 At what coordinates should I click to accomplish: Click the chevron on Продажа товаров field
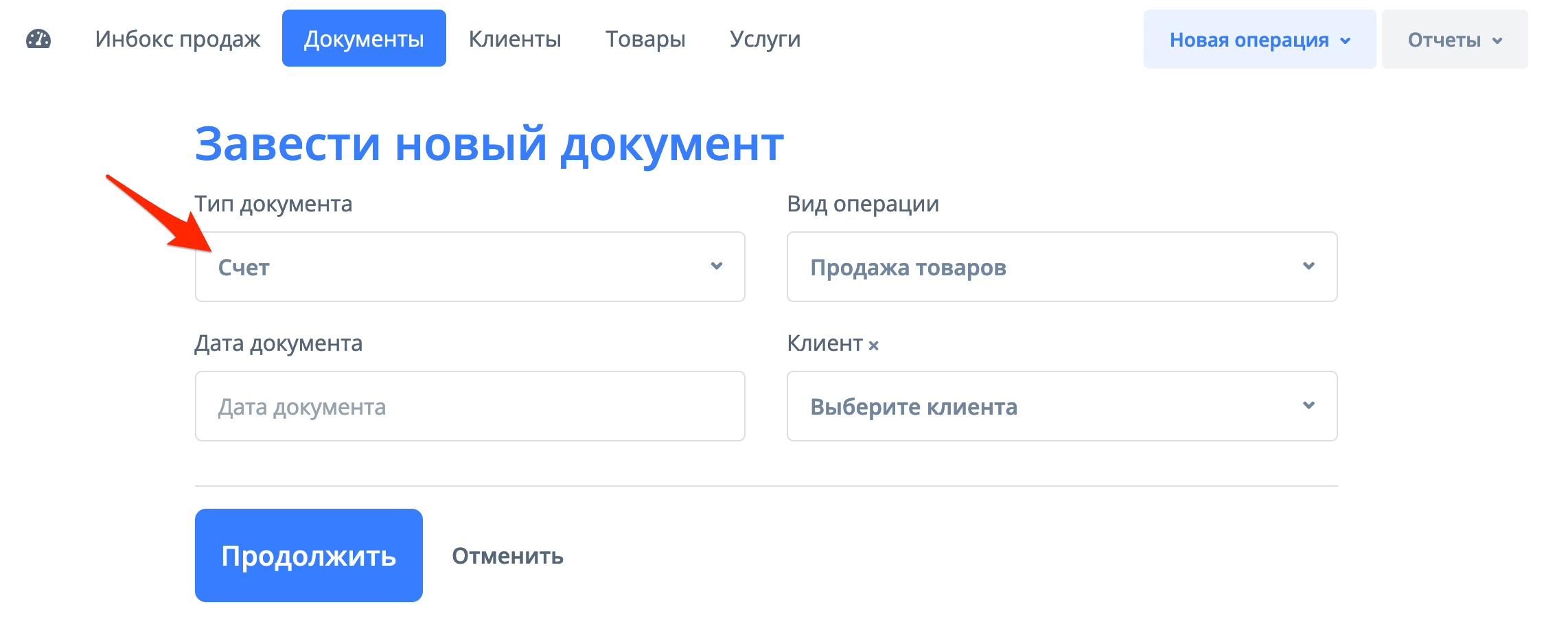pos(1308,267)
